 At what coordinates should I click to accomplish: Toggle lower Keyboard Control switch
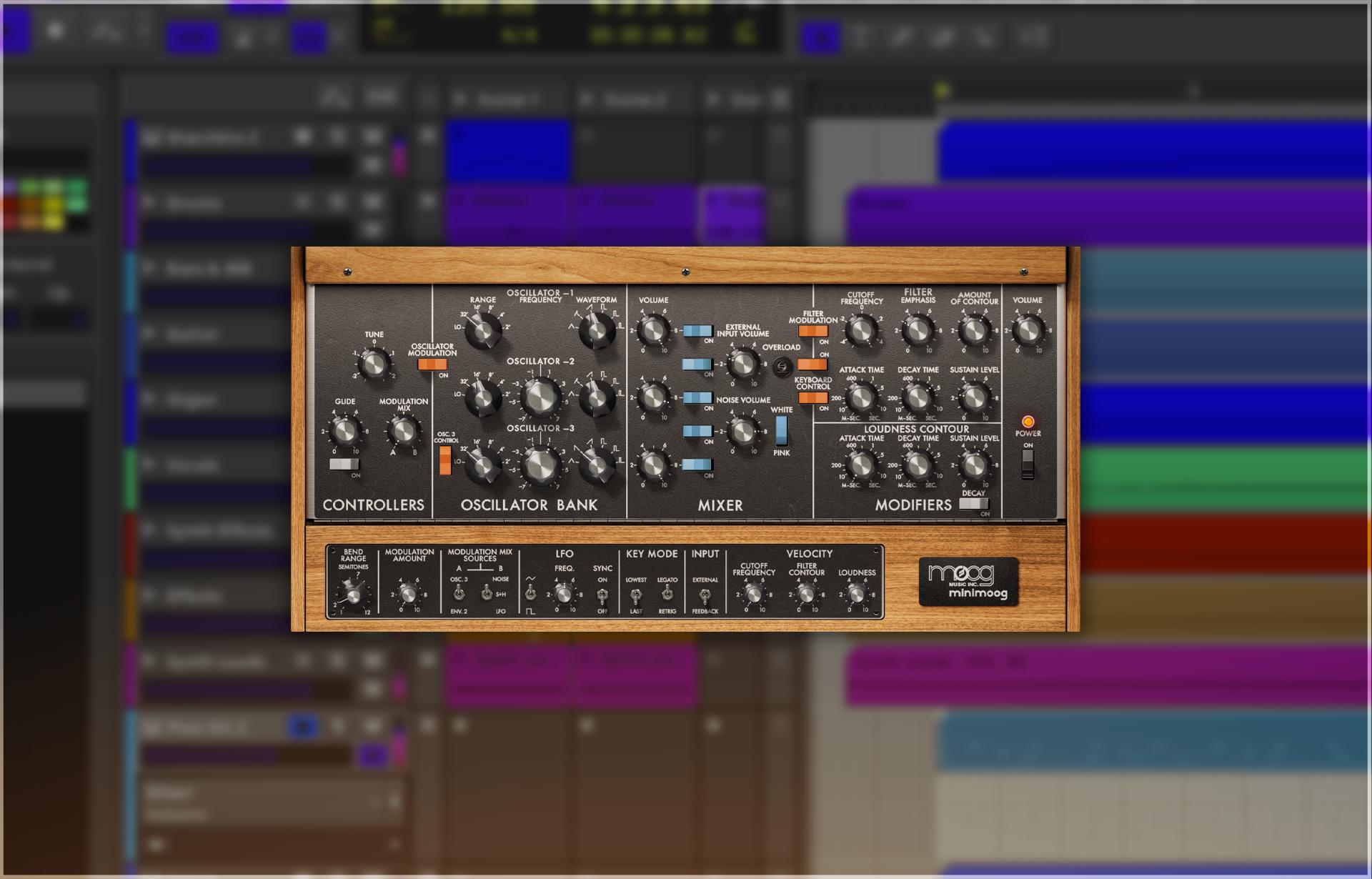pyautogui.click(x=813, y=398)
